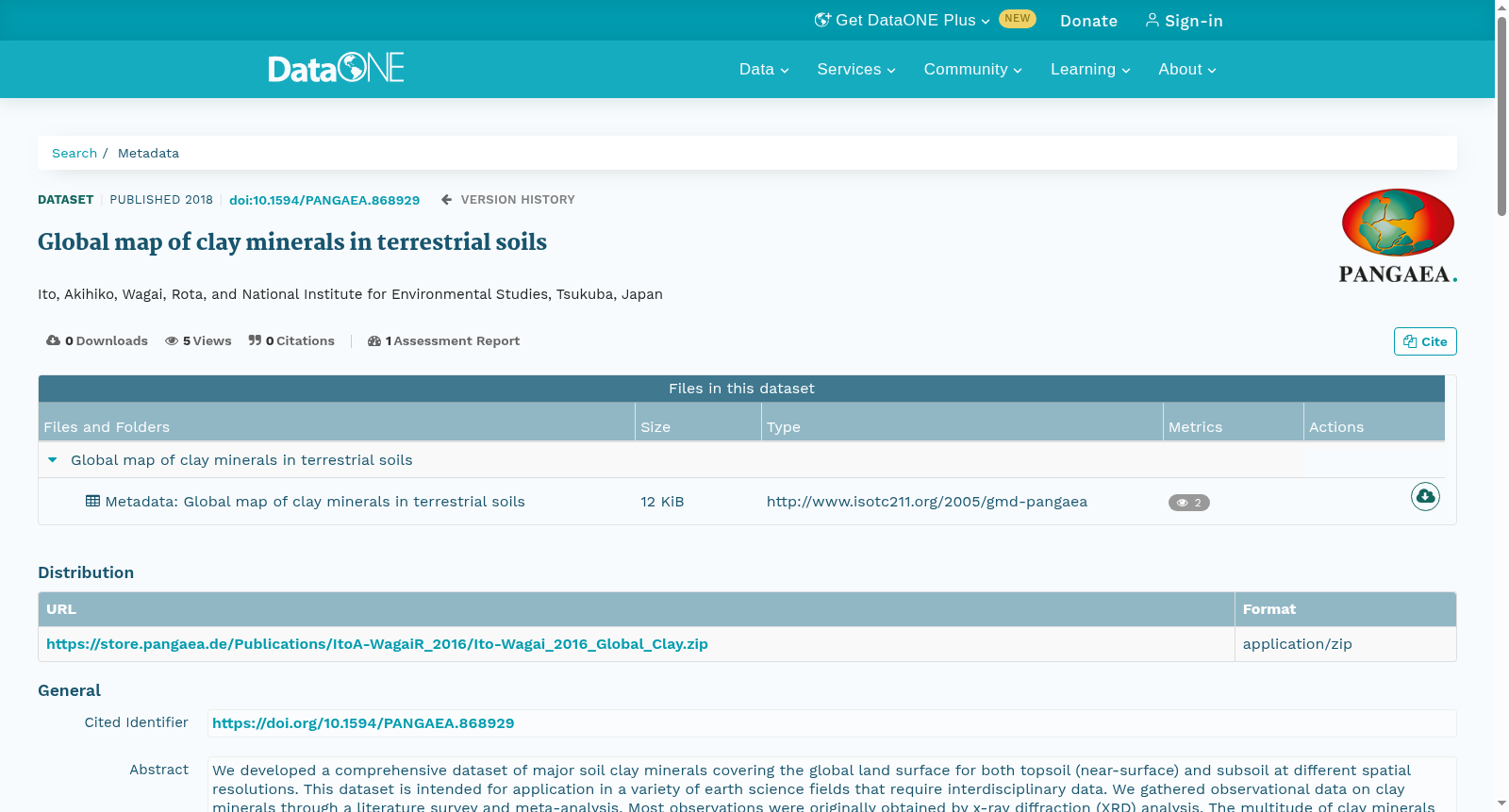Click the 12 KiB size cell
The height and width of the screenshot is (812, 1509).
click(x=662, y=502)
